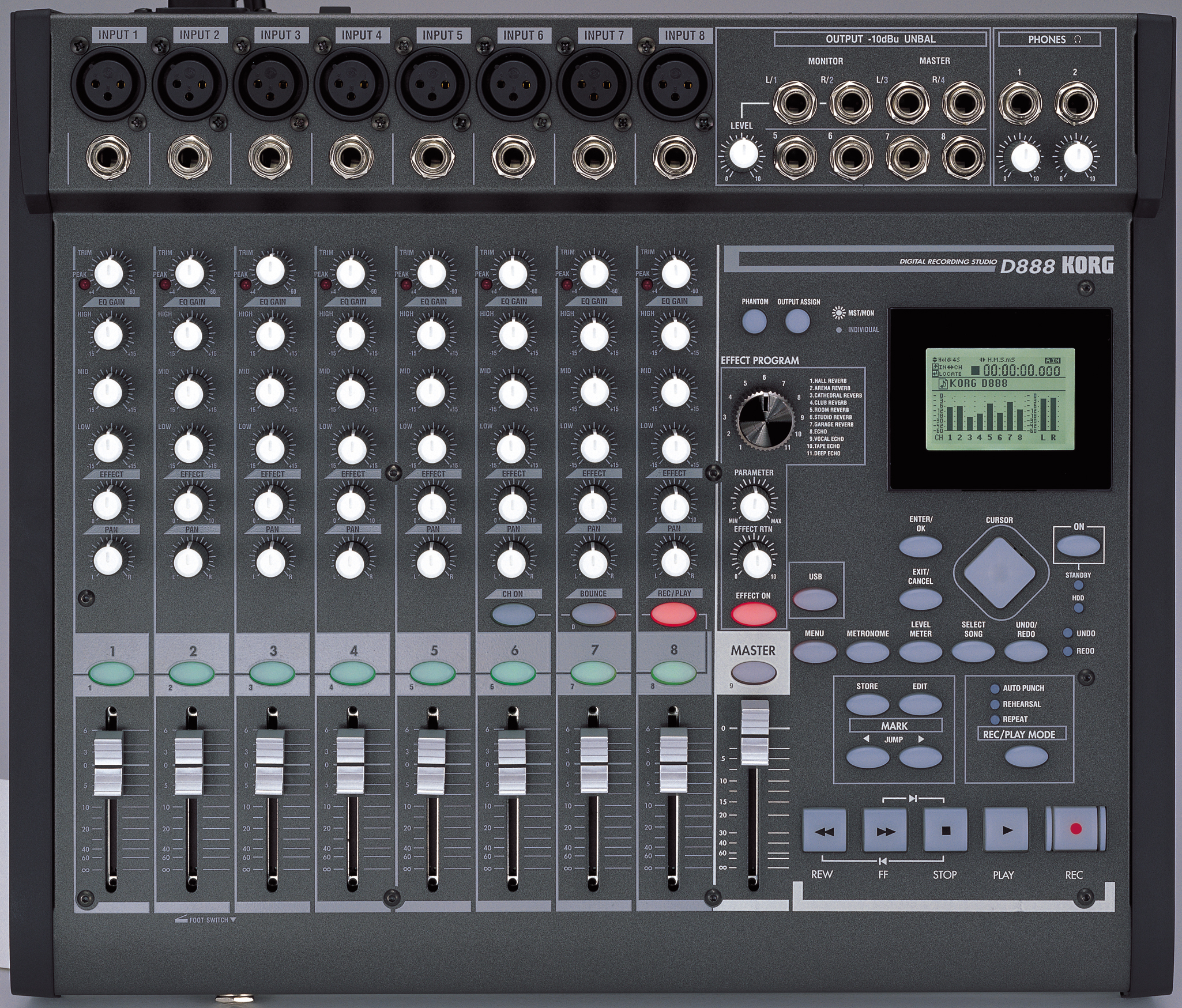Click the CH ON mode button
Viewport: 1182px width, 1008px height.
[x=513, y=614]
